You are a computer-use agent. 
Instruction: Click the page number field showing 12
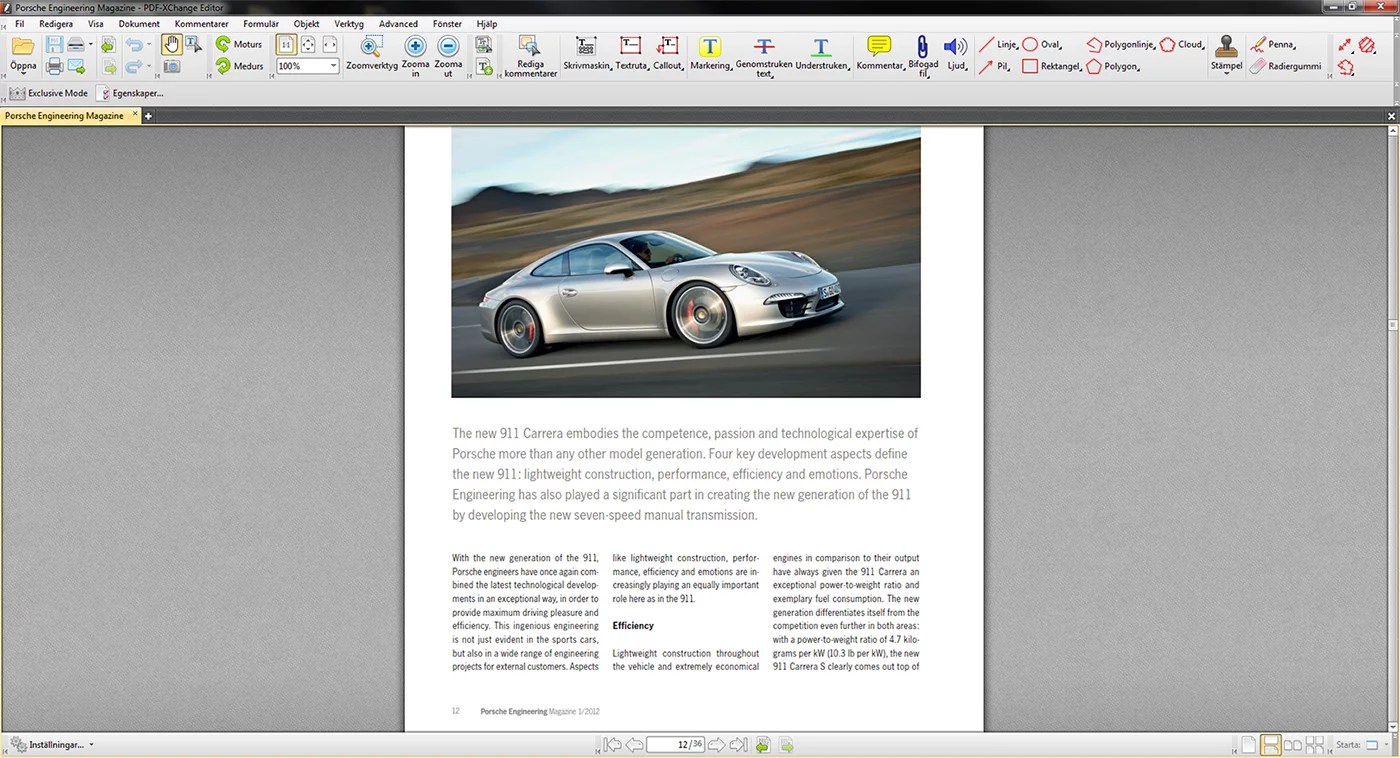(675, 745)
